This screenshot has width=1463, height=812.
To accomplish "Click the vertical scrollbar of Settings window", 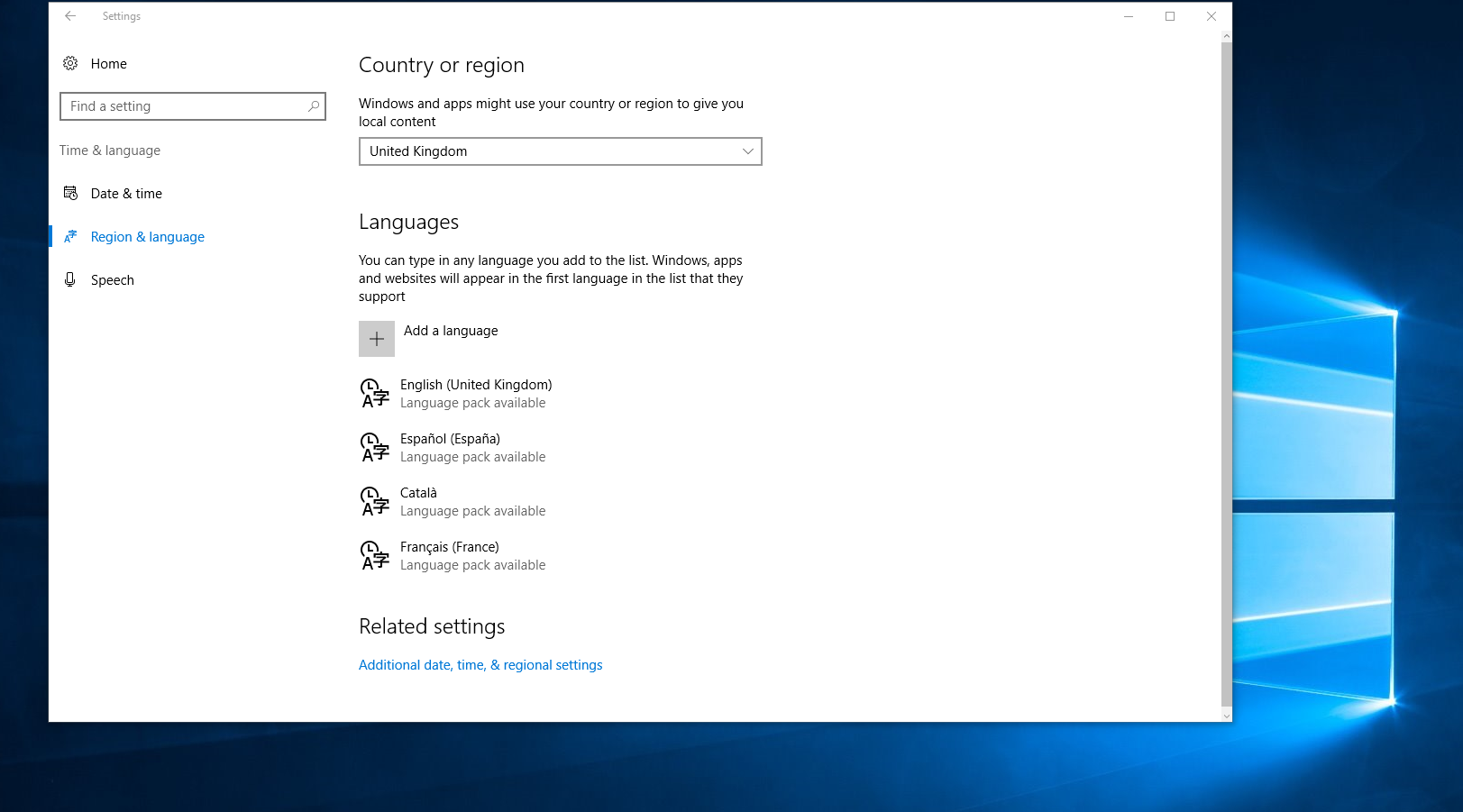I will coord(1226,374).
